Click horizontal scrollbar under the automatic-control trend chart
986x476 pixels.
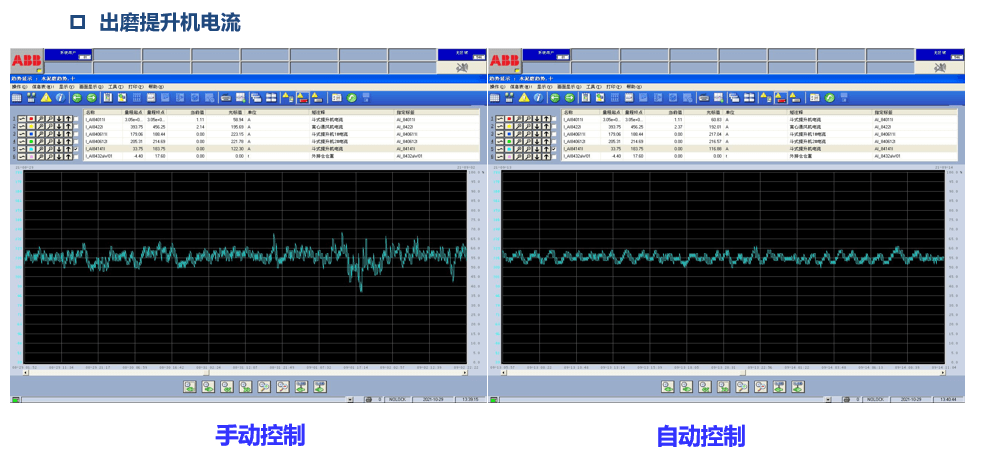tap(720, 373)
